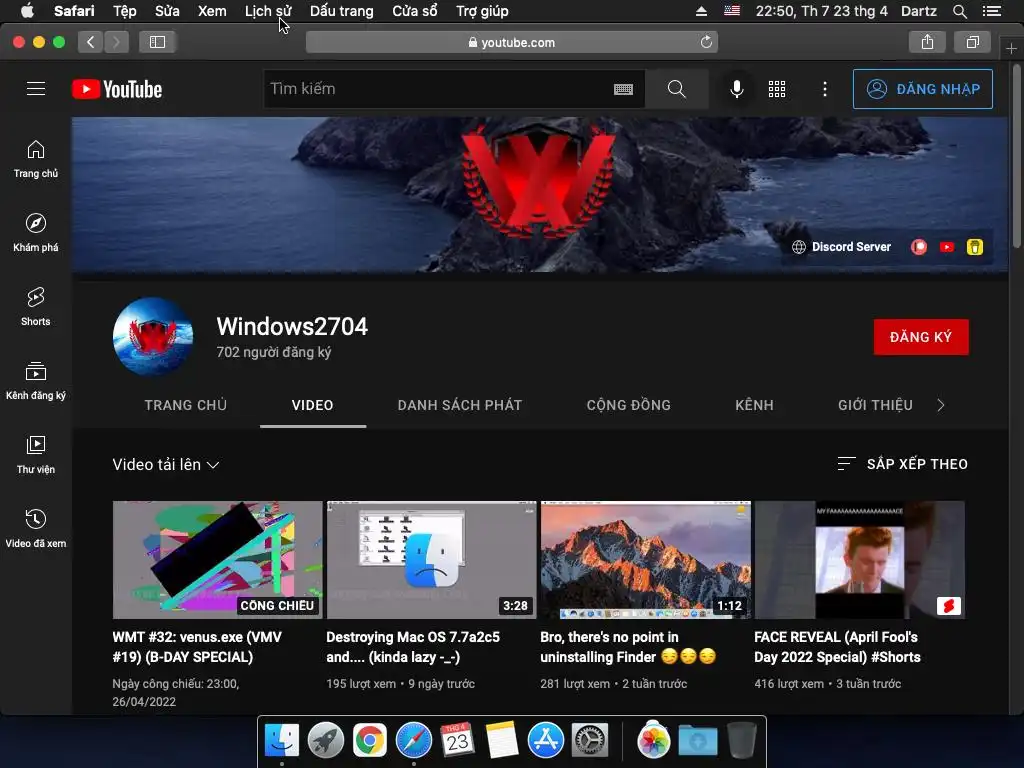Open Finder from the Dock

[281, 741]
